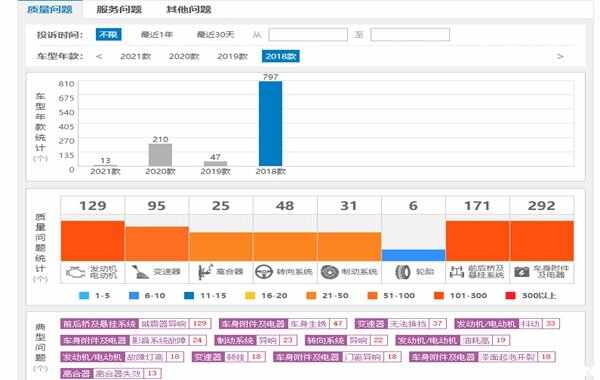Click the 300以上 red legend swatch

pyautogui.click(x=510, y=295)
